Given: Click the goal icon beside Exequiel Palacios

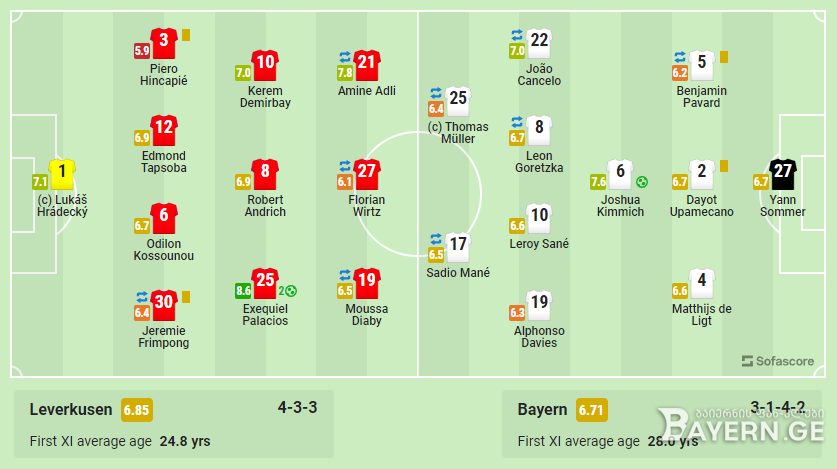Looking at the screenshot, I should [291, 291].
